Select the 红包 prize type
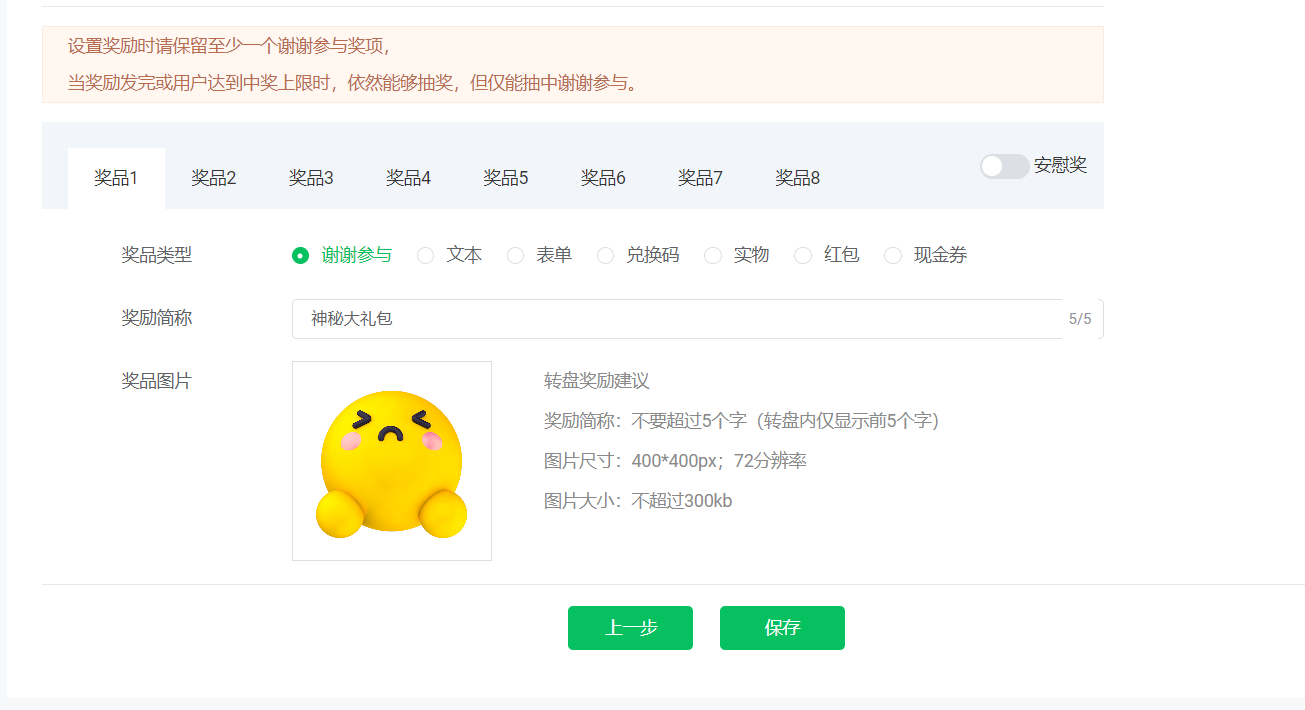Image resolution: width=1305 pixels, height=710 pixels. pos(803,256)
